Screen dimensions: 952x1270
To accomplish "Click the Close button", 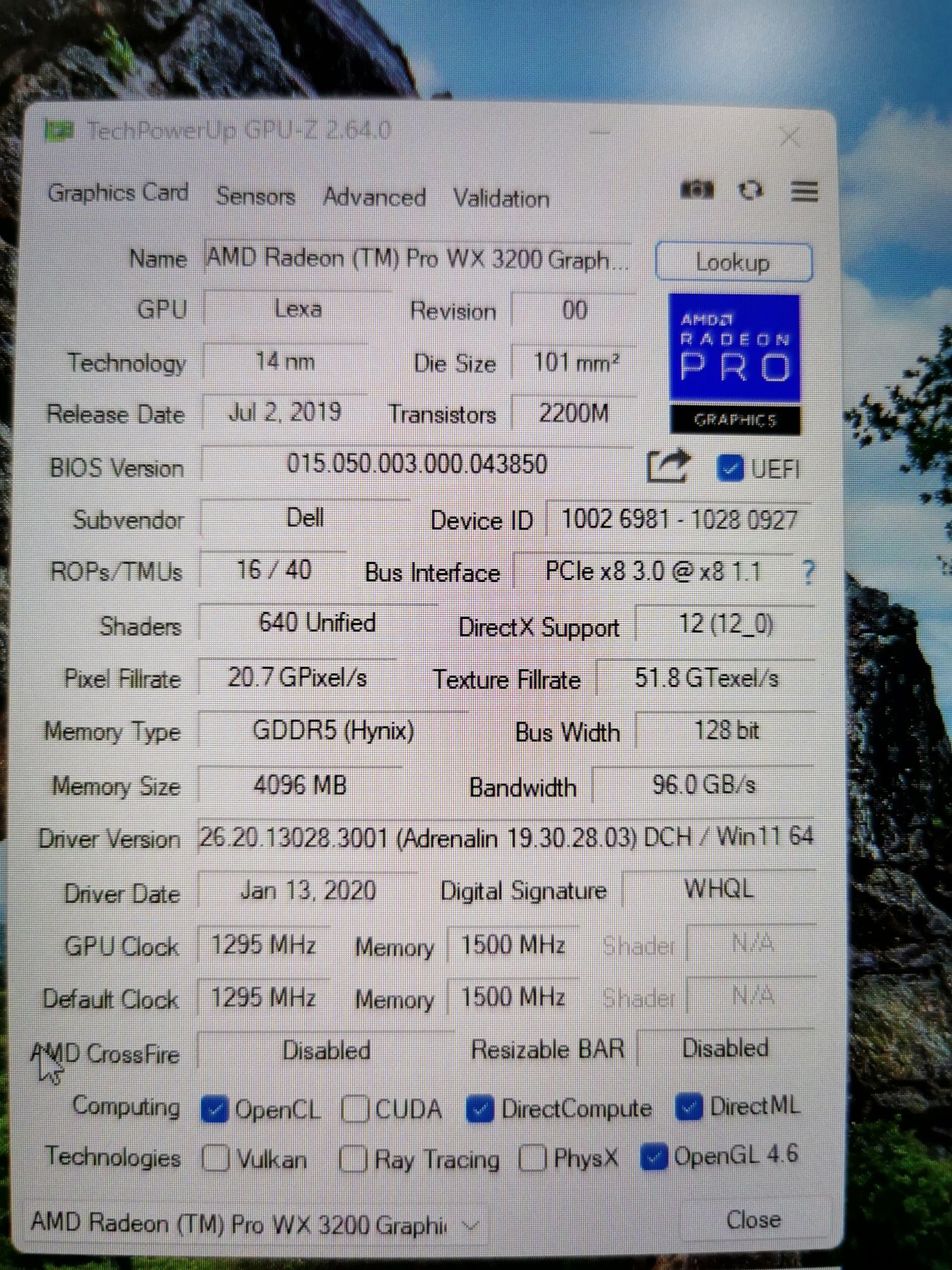I will [x=753, y=1219].
